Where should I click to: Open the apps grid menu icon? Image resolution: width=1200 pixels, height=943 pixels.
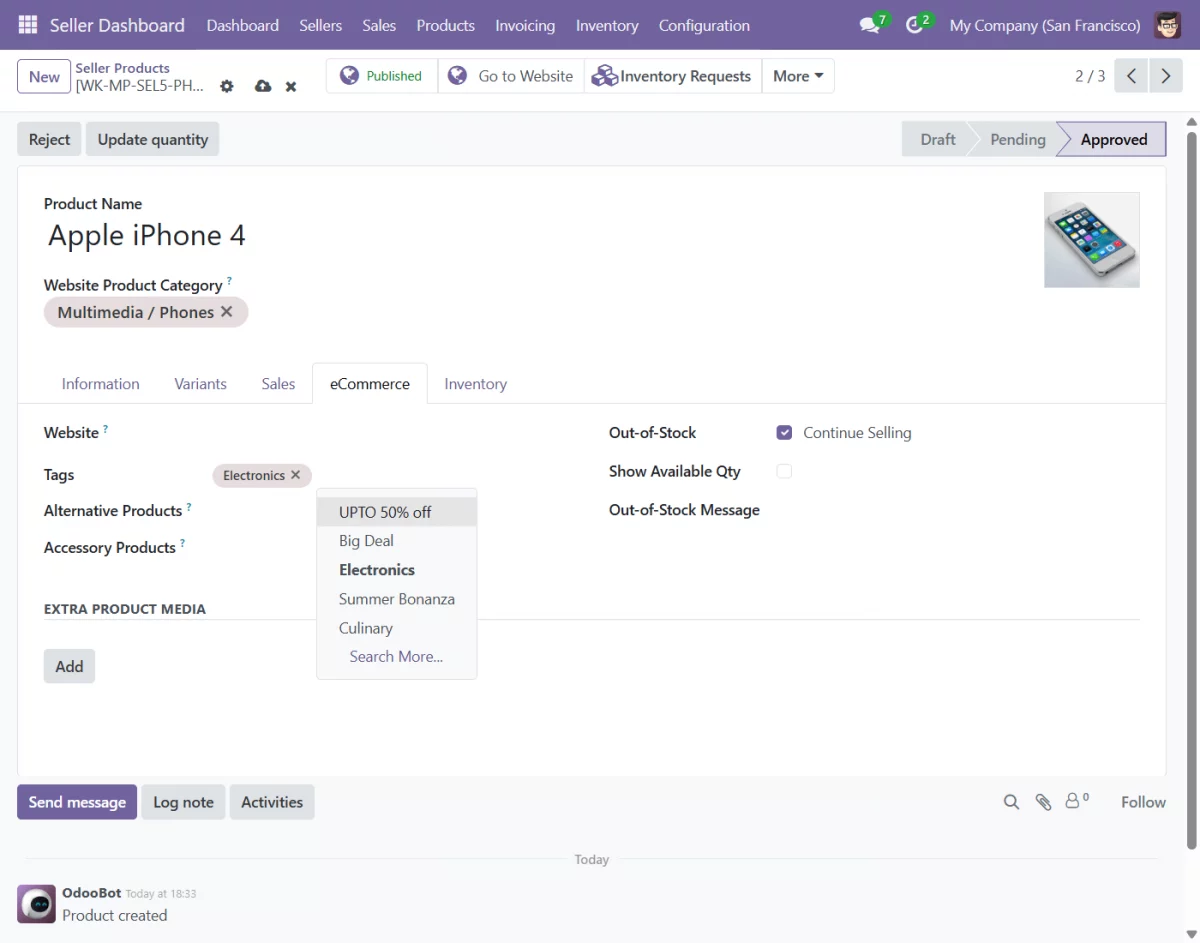click(x=28, y=25)
